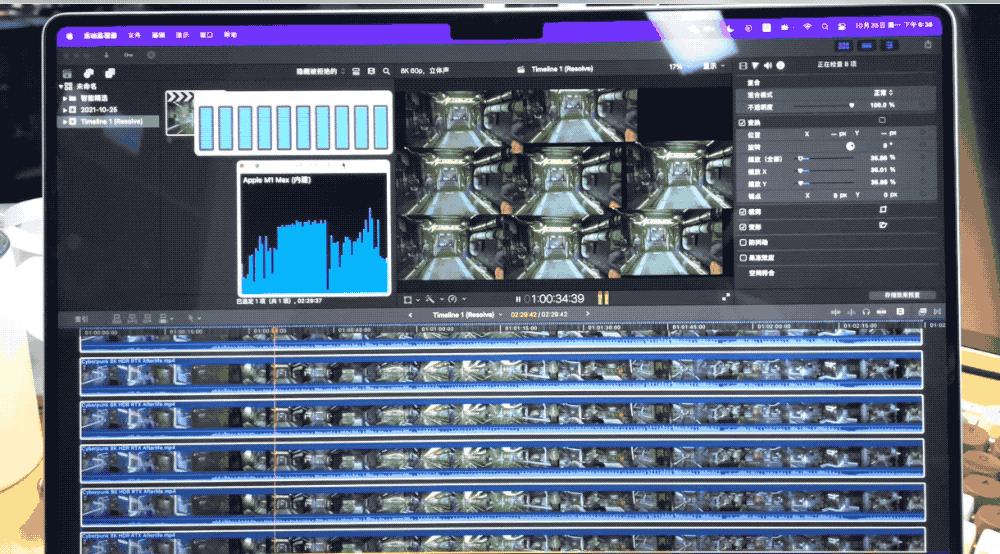1000x554 pixels.
Task: Click the Wi-Fi icon in menu bar
Action: [x=807, y=26]
